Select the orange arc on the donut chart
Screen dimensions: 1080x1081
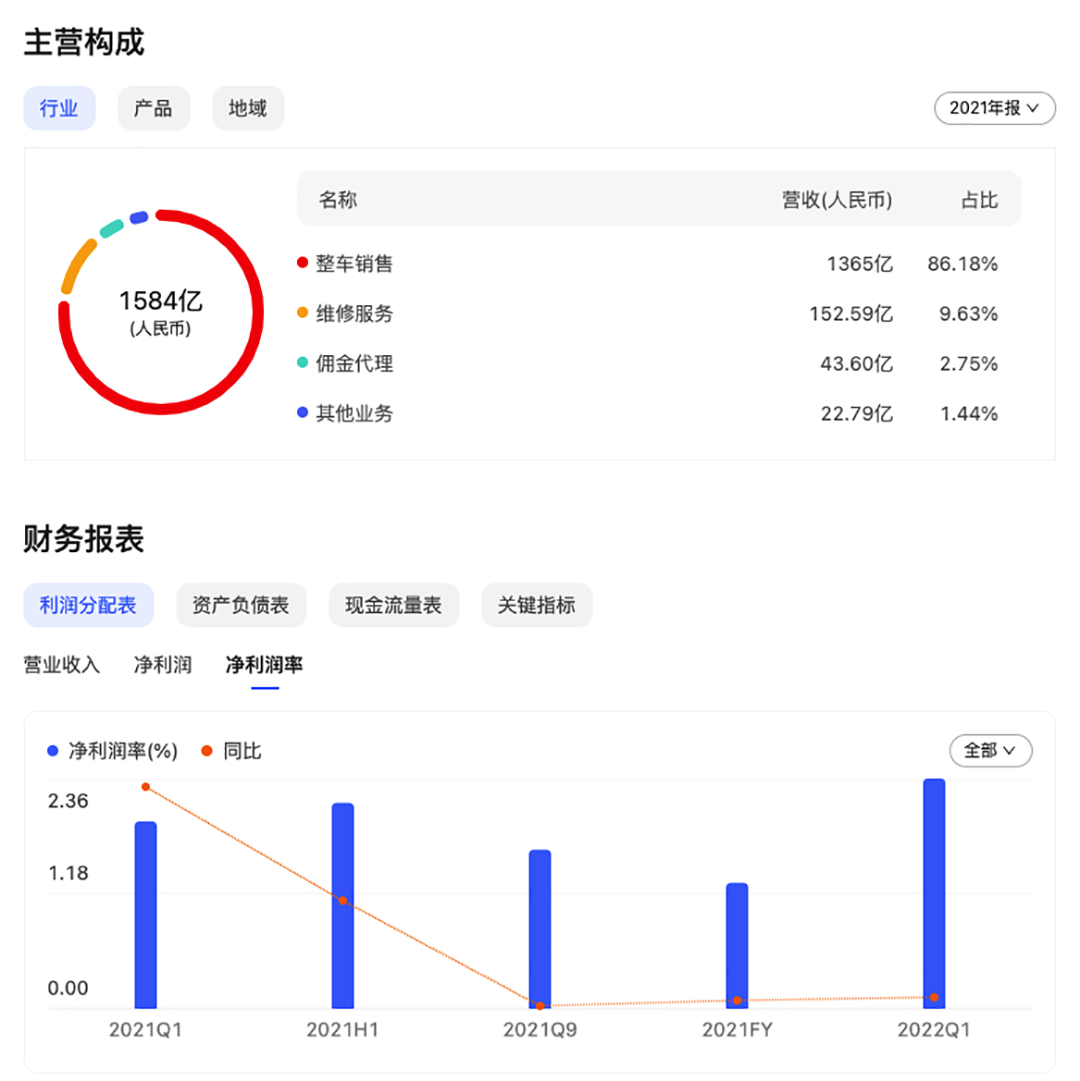point(77,262)
